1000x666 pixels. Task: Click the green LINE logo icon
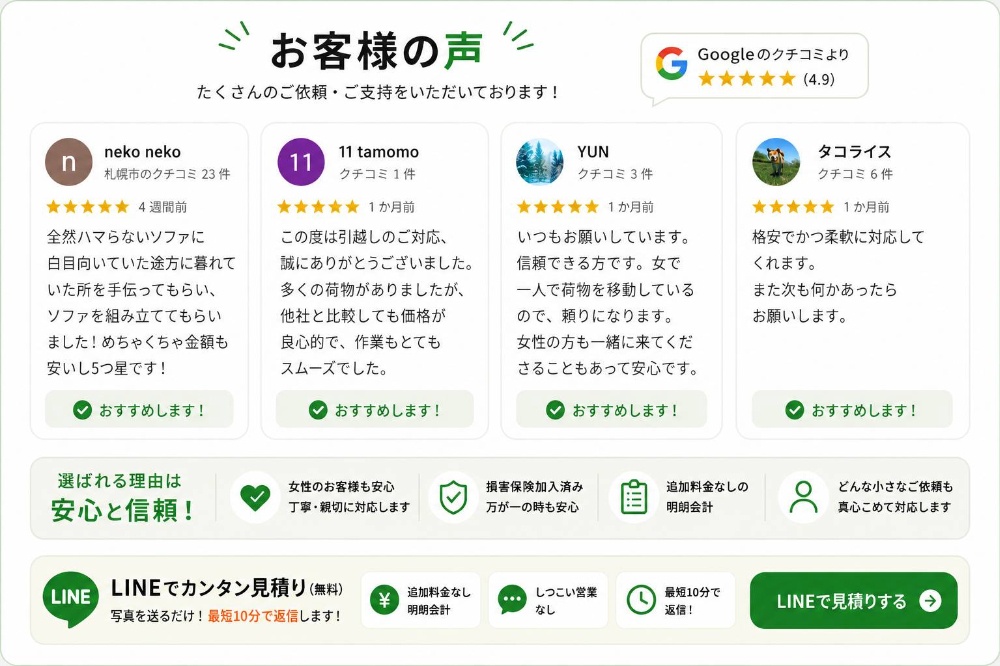tap(71, 598)
